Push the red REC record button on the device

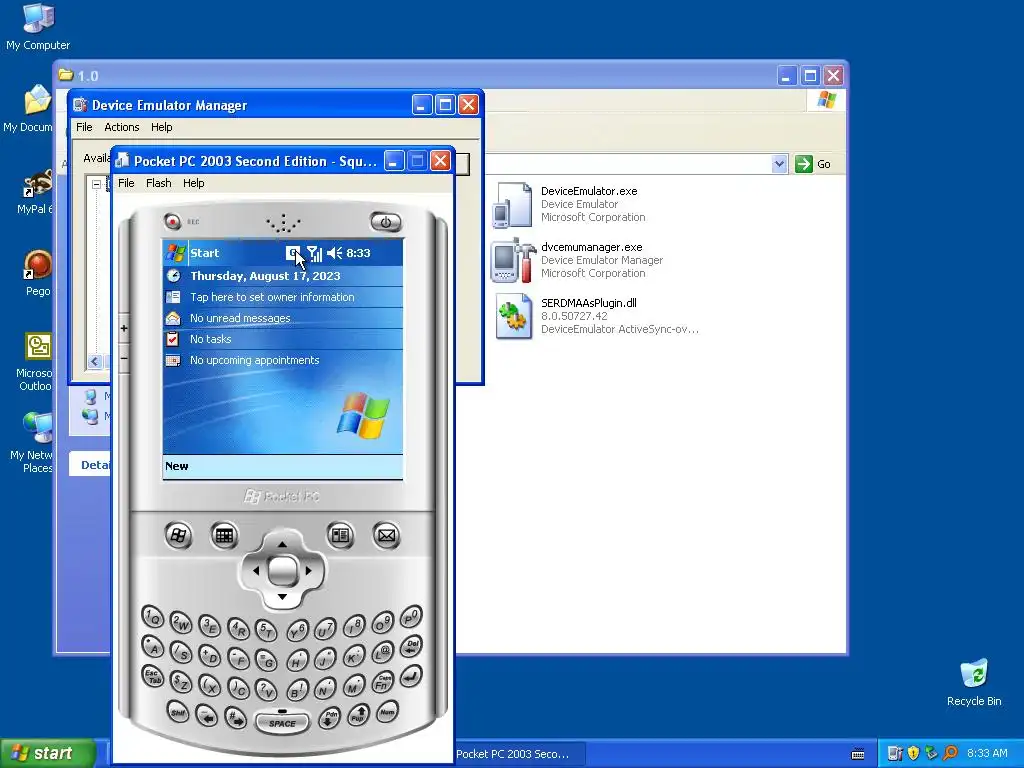[x=172, y=221]
